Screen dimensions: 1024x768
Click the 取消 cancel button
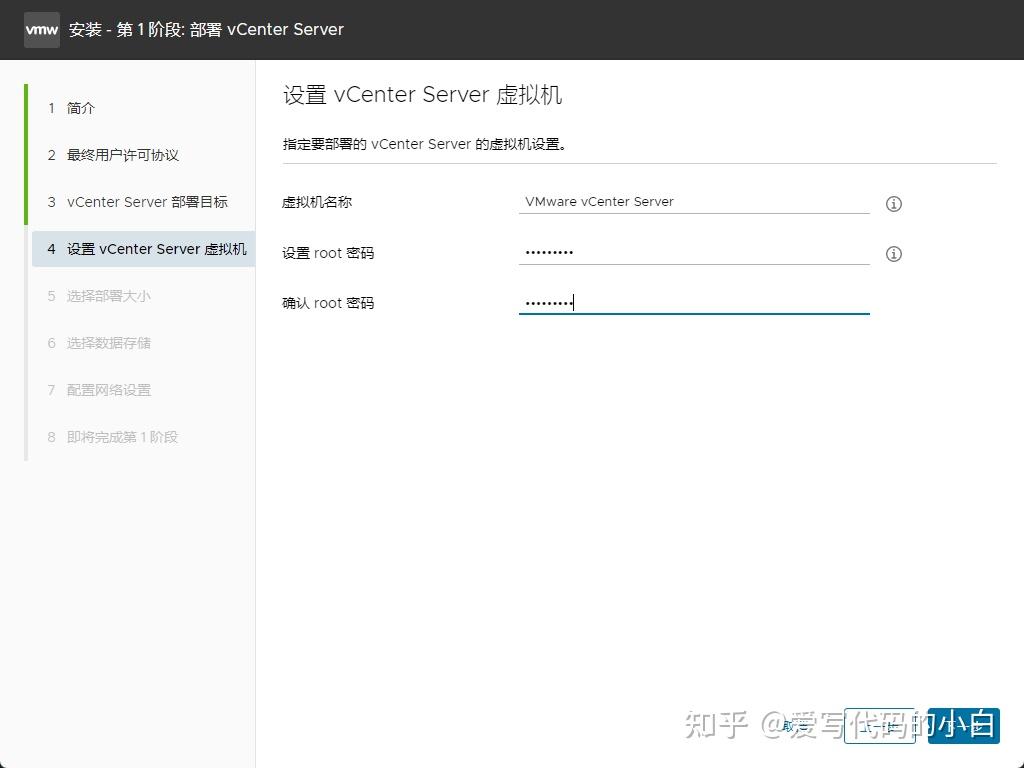coord(795,726)
